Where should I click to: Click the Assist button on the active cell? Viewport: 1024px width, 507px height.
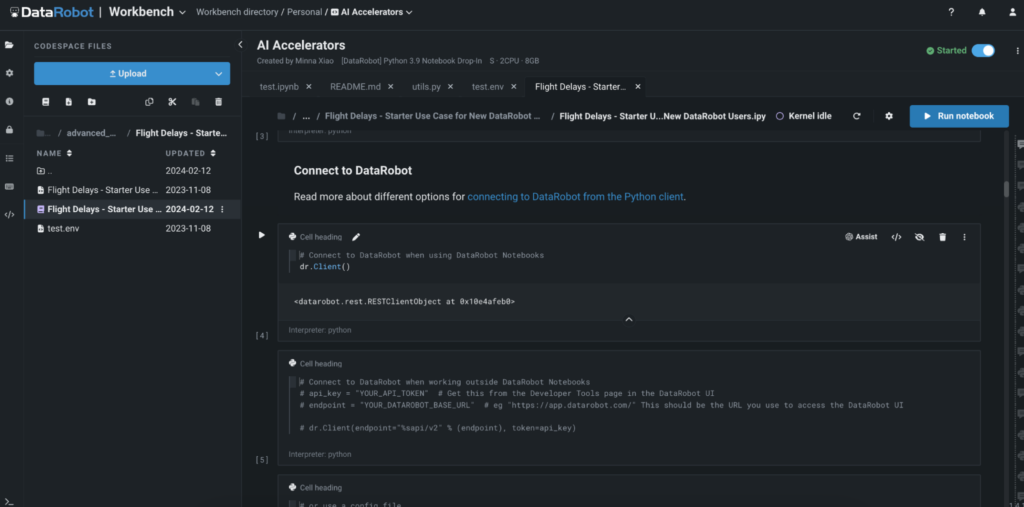click(x=861, y=237)
